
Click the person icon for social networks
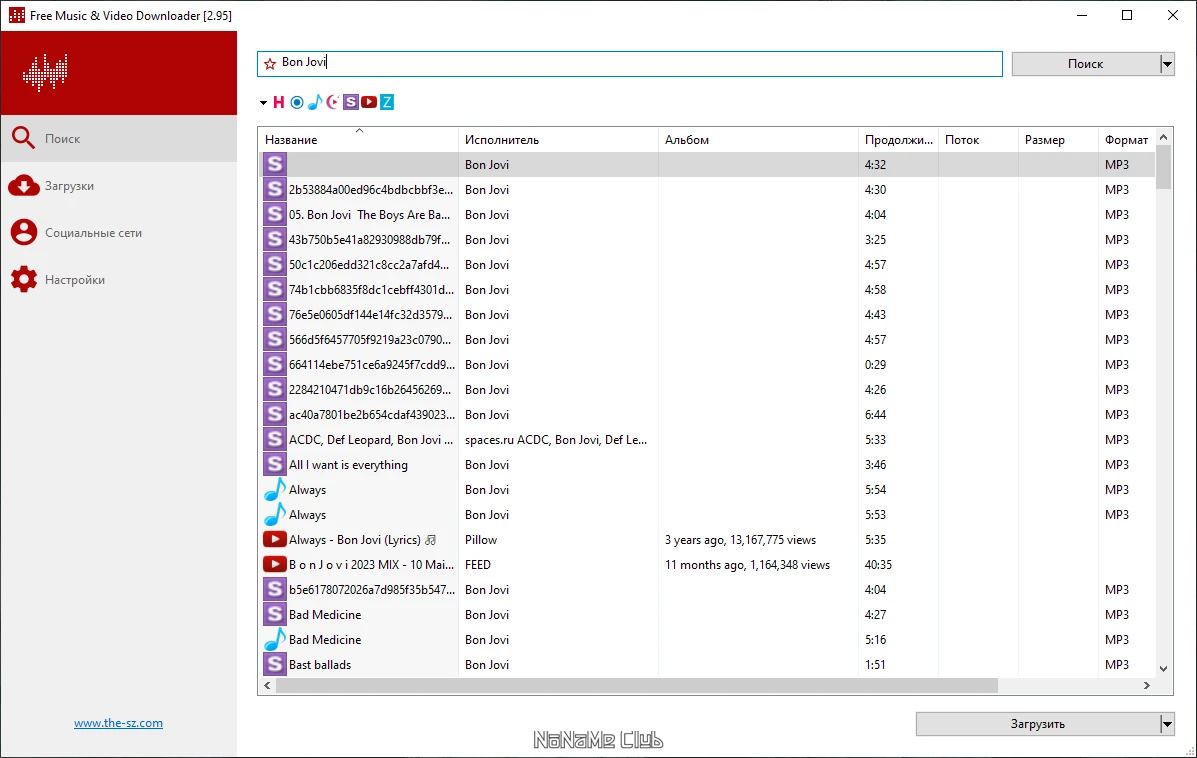[x=24, y=232]
